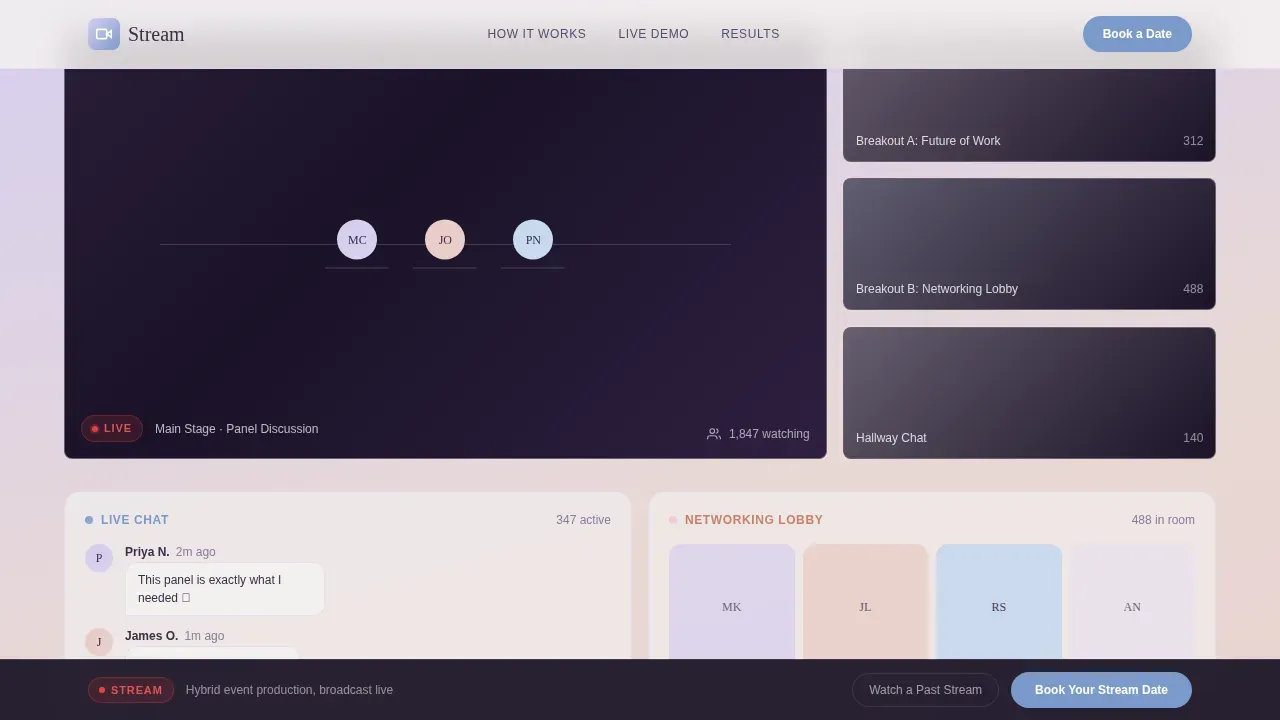Image resolution: width=1280 pixels, height=720 pixels.
Task: Open the Results nav item
Action: pos(750,34)
